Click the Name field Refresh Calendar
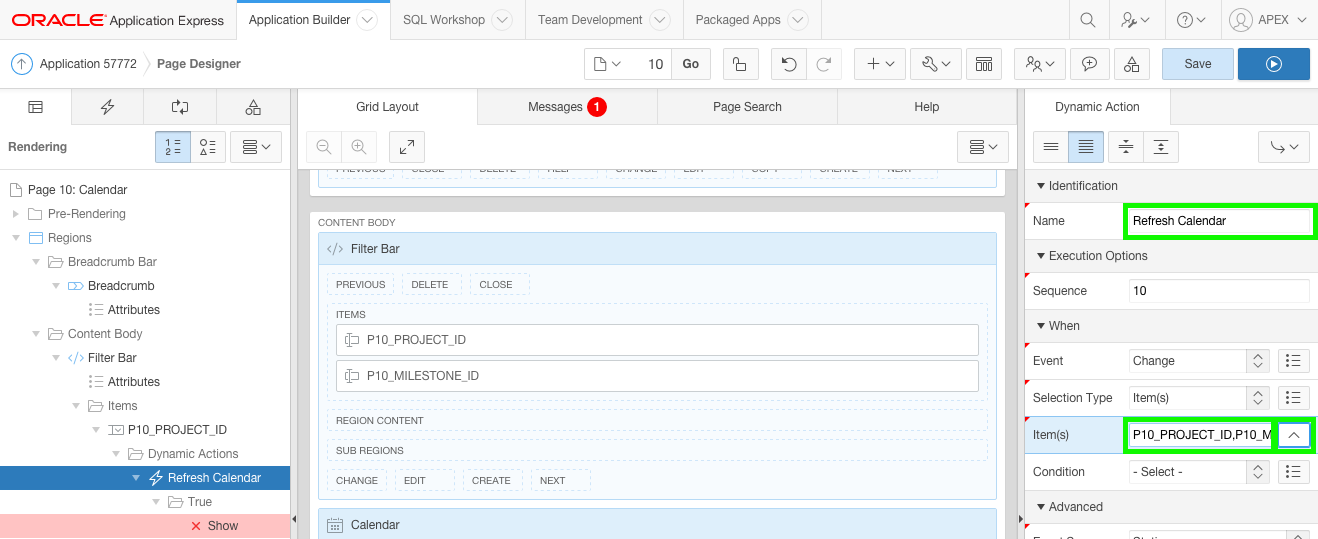 pyautogui.click(x=1219, y=221)
